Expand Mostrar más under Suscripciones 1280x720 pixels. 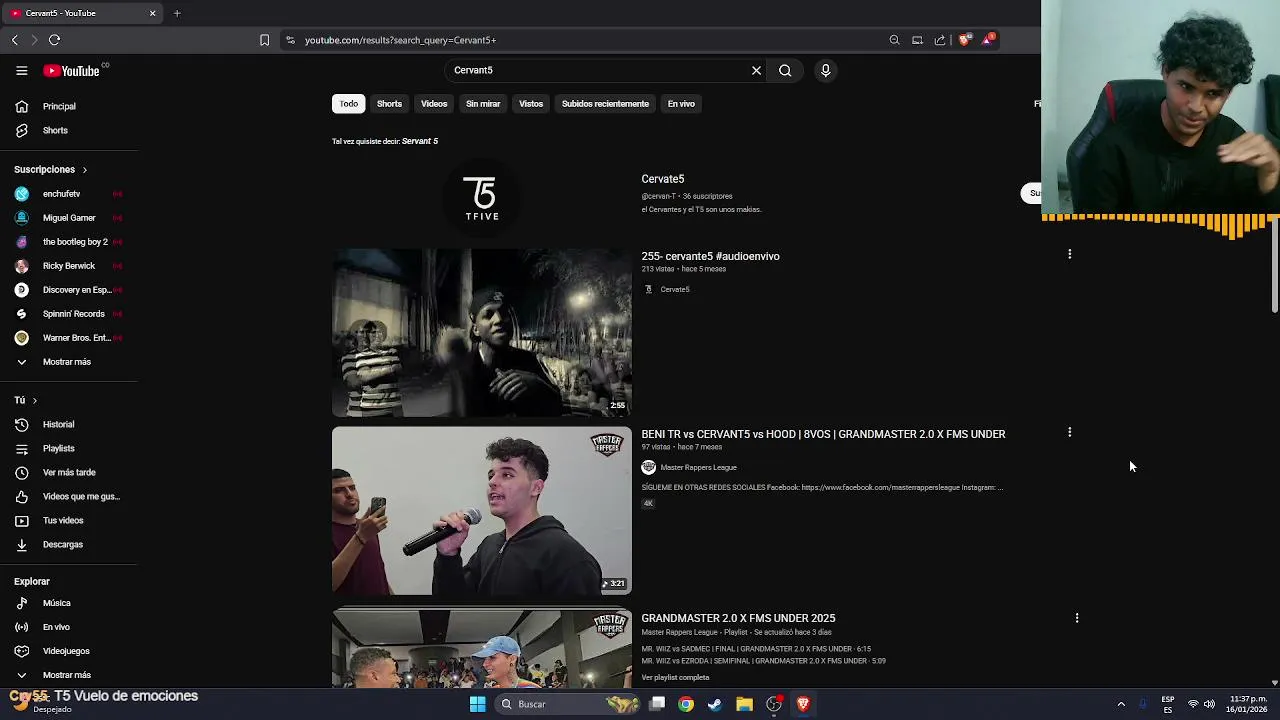69,362
